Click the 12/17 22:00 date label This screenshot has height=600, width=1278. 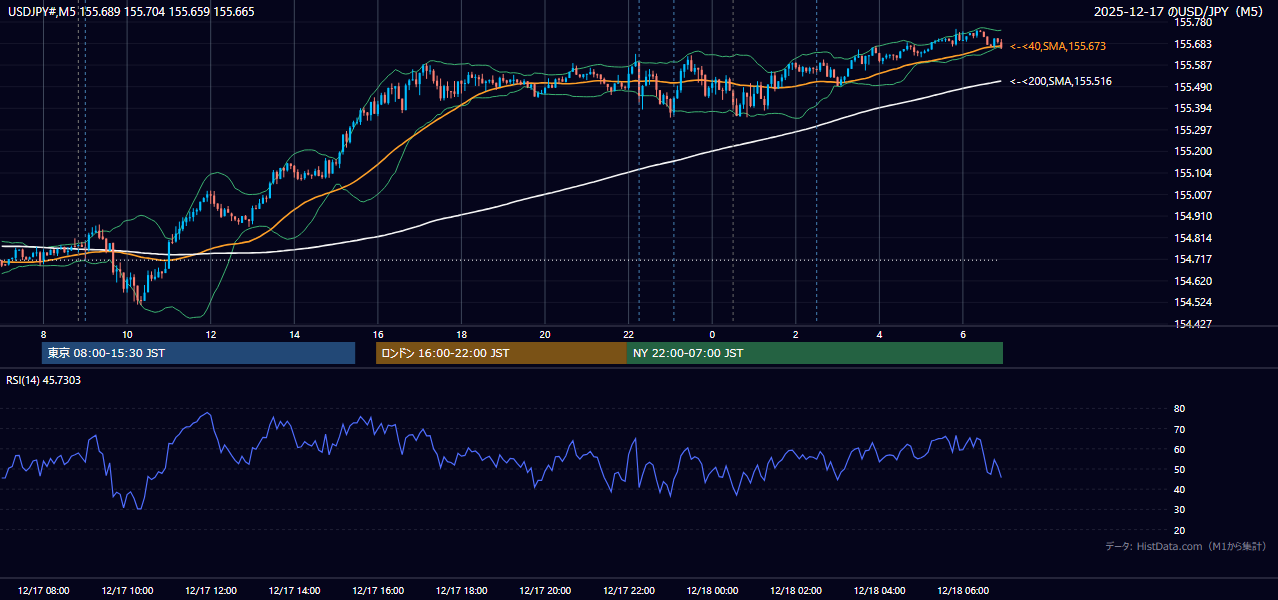pyautogui.click(x=628, y=591)
